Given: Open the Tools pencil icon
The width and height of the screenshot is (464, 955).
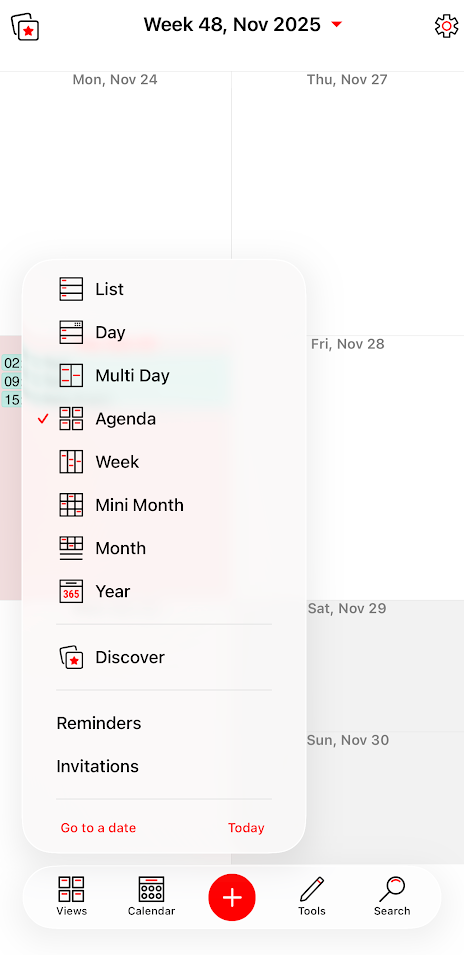Looking at the screenshot, I should click(x=312, y=896).
